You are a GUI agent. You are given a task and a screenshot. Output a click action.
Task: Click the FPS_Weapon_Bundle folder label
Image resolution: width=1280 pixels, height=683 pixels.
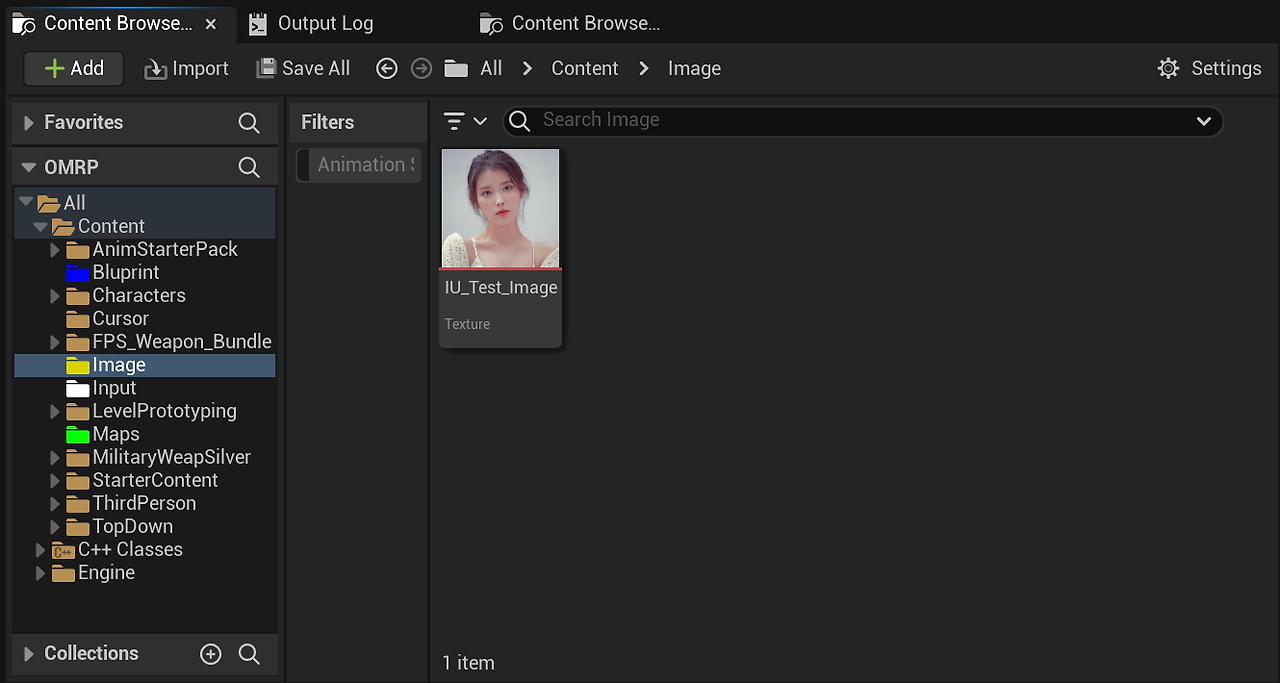[x=182, y=342]
